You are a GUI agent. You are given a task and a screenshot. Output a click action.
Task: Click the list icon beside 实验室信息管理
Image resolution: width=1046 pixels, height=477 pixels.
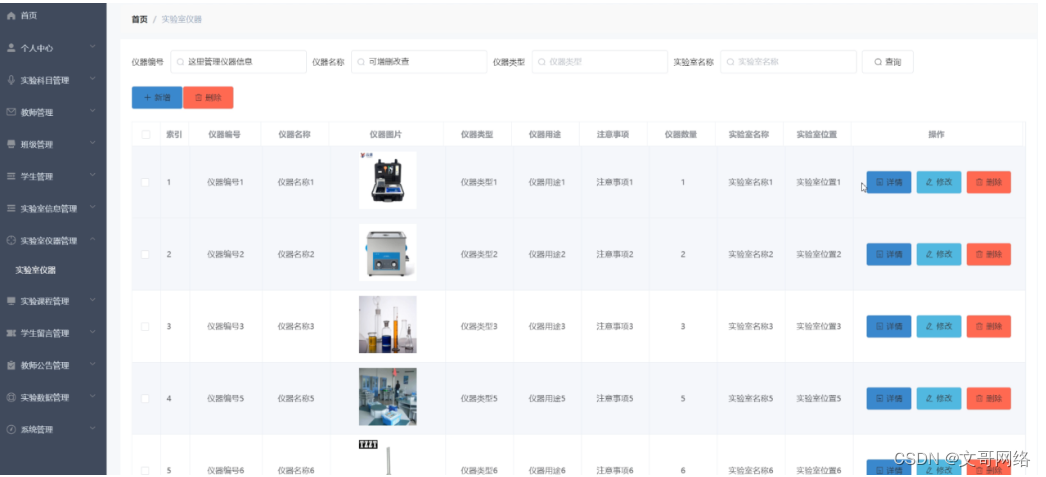(11, 208)
